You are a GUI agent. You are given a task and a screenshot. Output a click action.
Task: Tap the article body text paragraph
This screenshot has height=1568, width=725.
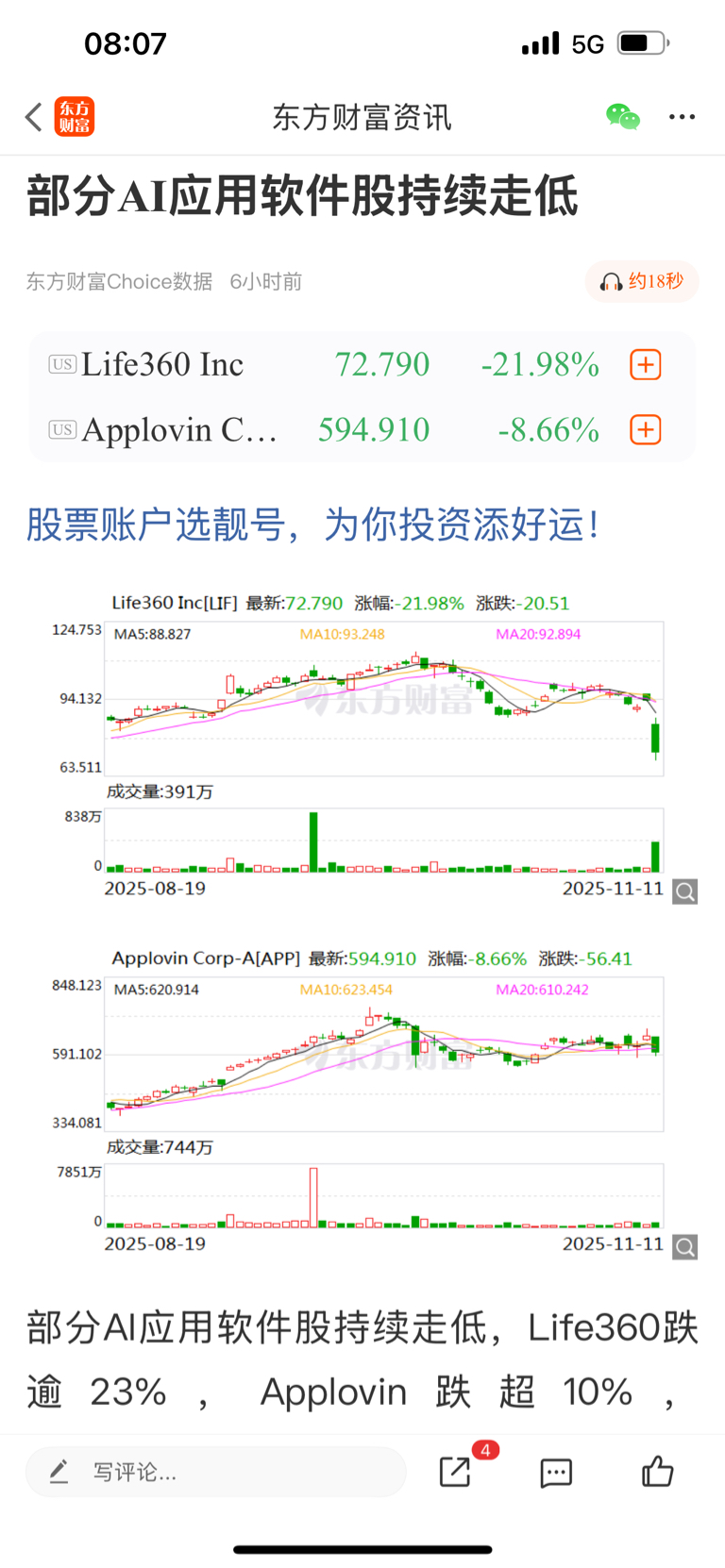click(362, 1359)
